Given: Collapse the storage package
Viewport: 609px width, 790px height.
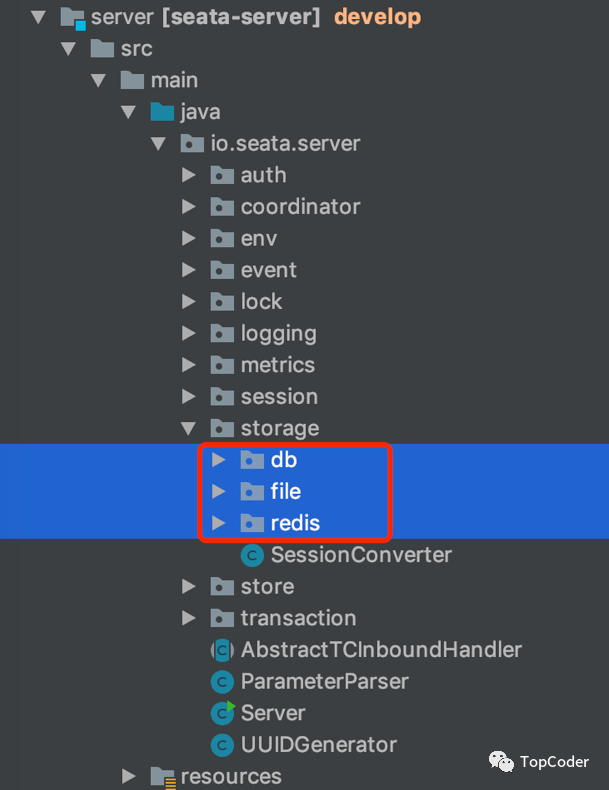Looking at the screenshot, I should (x=189, y=428).
